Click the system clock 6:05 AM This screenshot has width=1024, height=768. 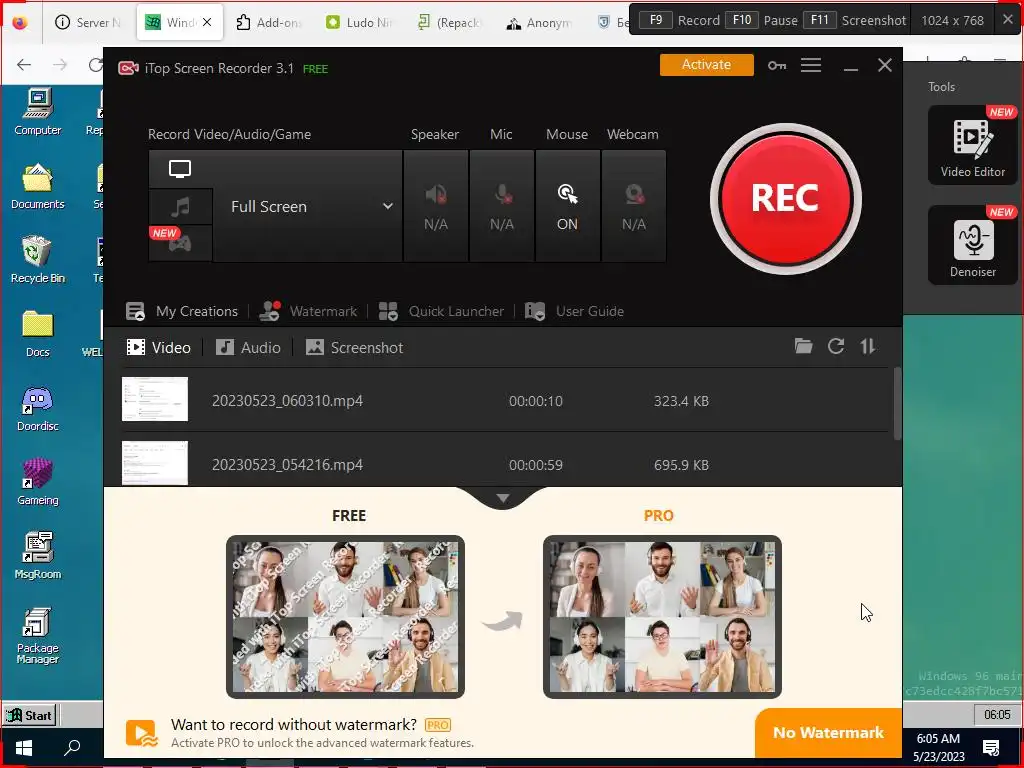click(x=938, y=739)
